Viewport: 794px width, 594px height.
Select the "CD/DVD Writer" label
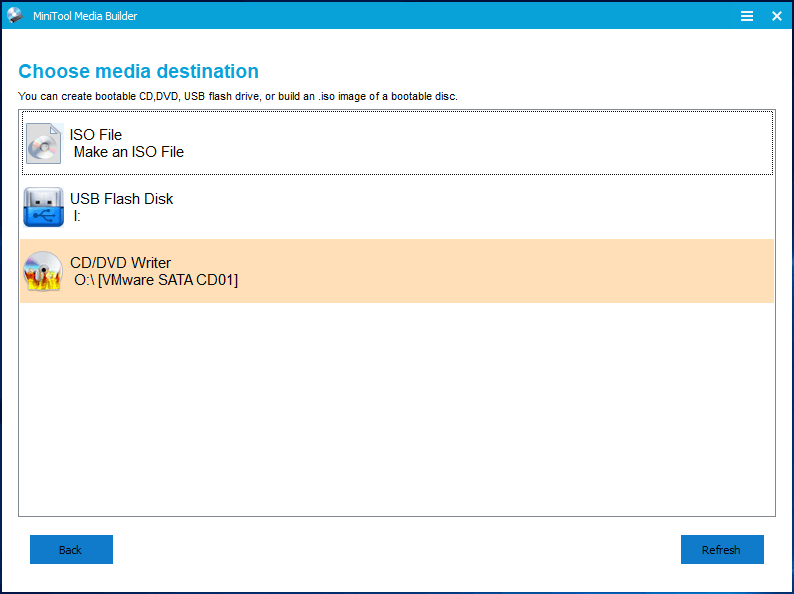(x=121, y=262)
